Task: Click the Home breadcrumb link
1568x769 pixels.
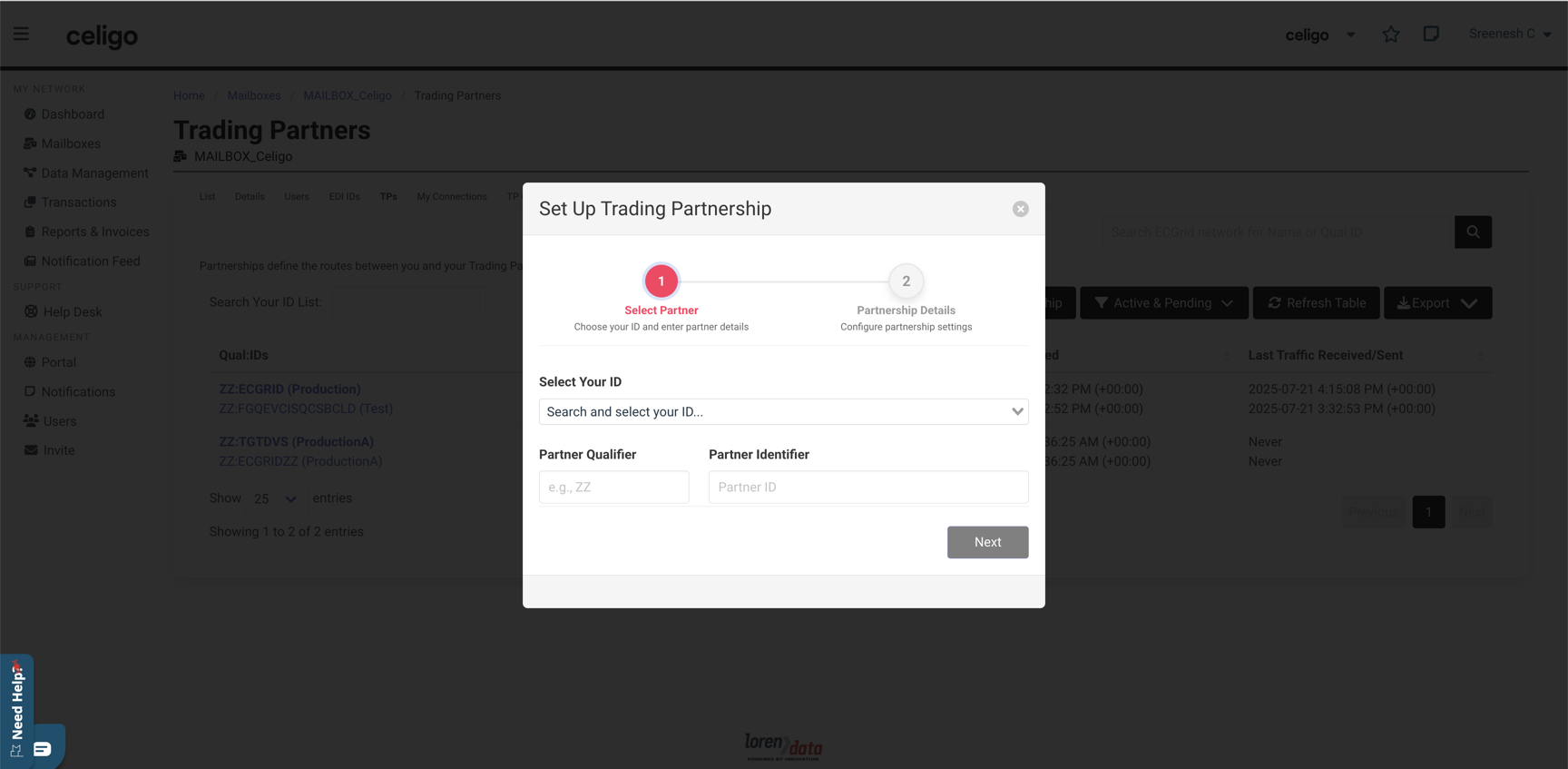Action: [x=189, y=95]
